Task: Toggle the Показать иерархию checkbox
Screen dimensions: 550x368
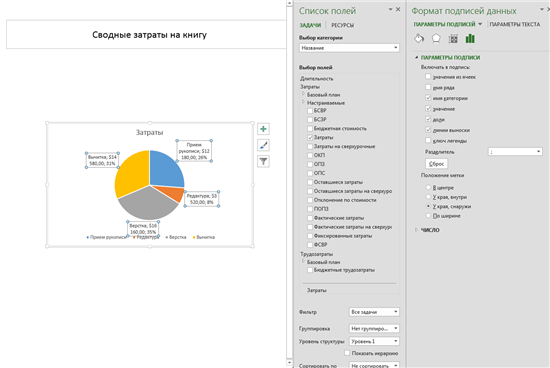Action: tap(347, 353)
